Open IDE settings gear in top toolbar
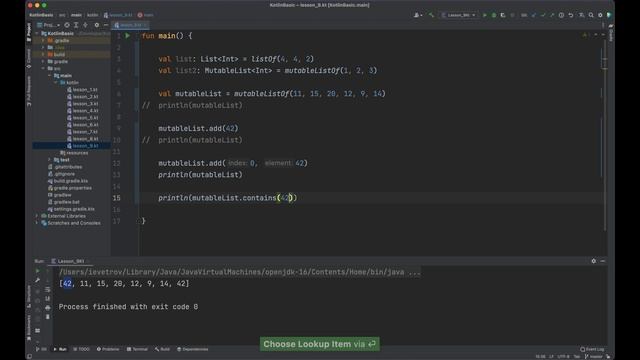The image size is (640, 360). pos(600,15)
